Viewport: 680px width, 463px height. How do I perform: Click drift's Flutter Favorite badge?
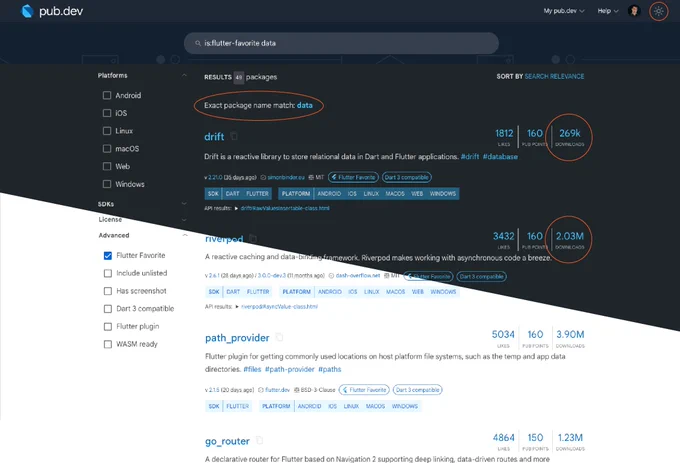click(x=353, y=177)
